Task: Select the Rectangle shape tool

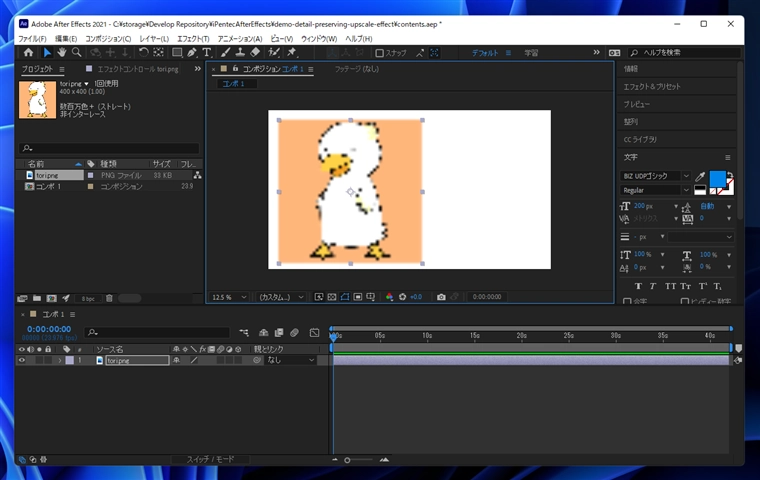Action: click(177, 52)
